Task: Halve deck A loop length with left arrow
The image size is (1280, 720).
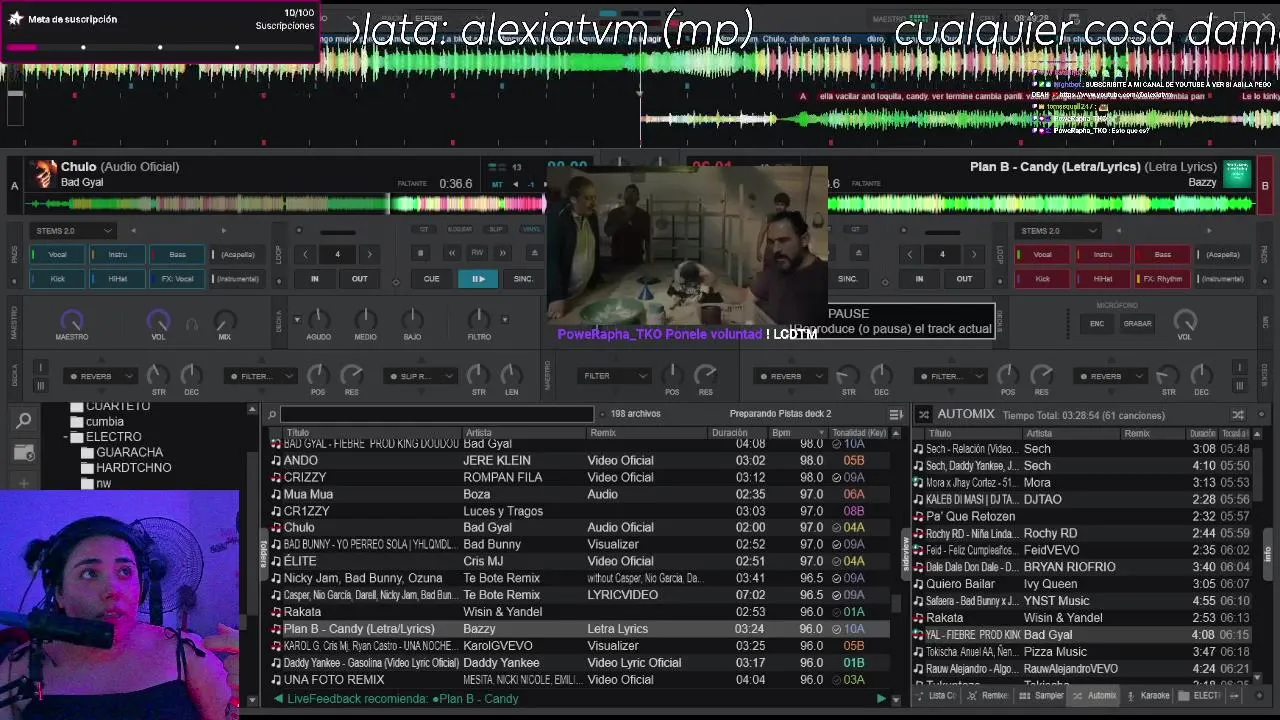Action: [305, 254]
